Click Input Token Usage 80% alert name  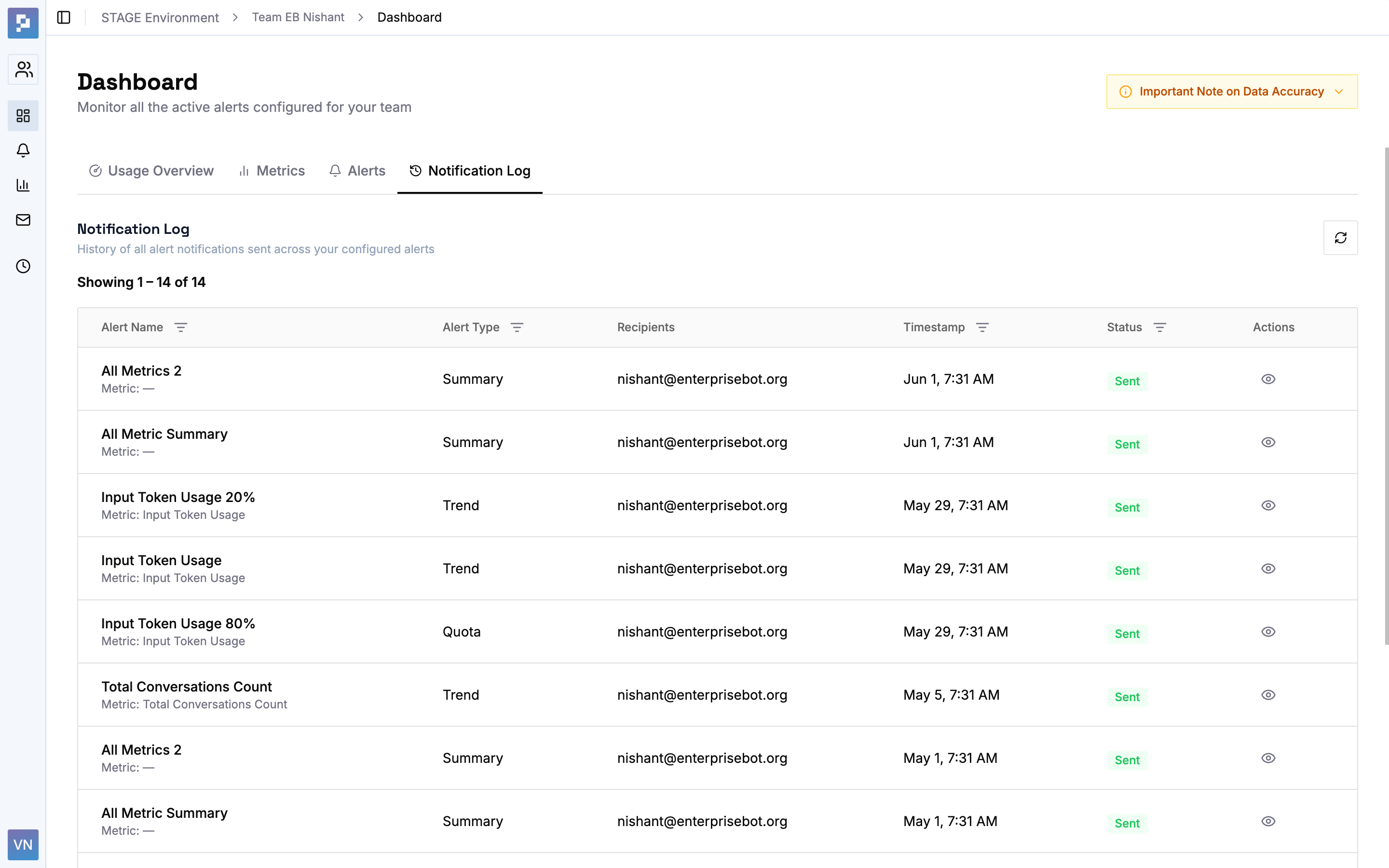click(x=178, y=624)
